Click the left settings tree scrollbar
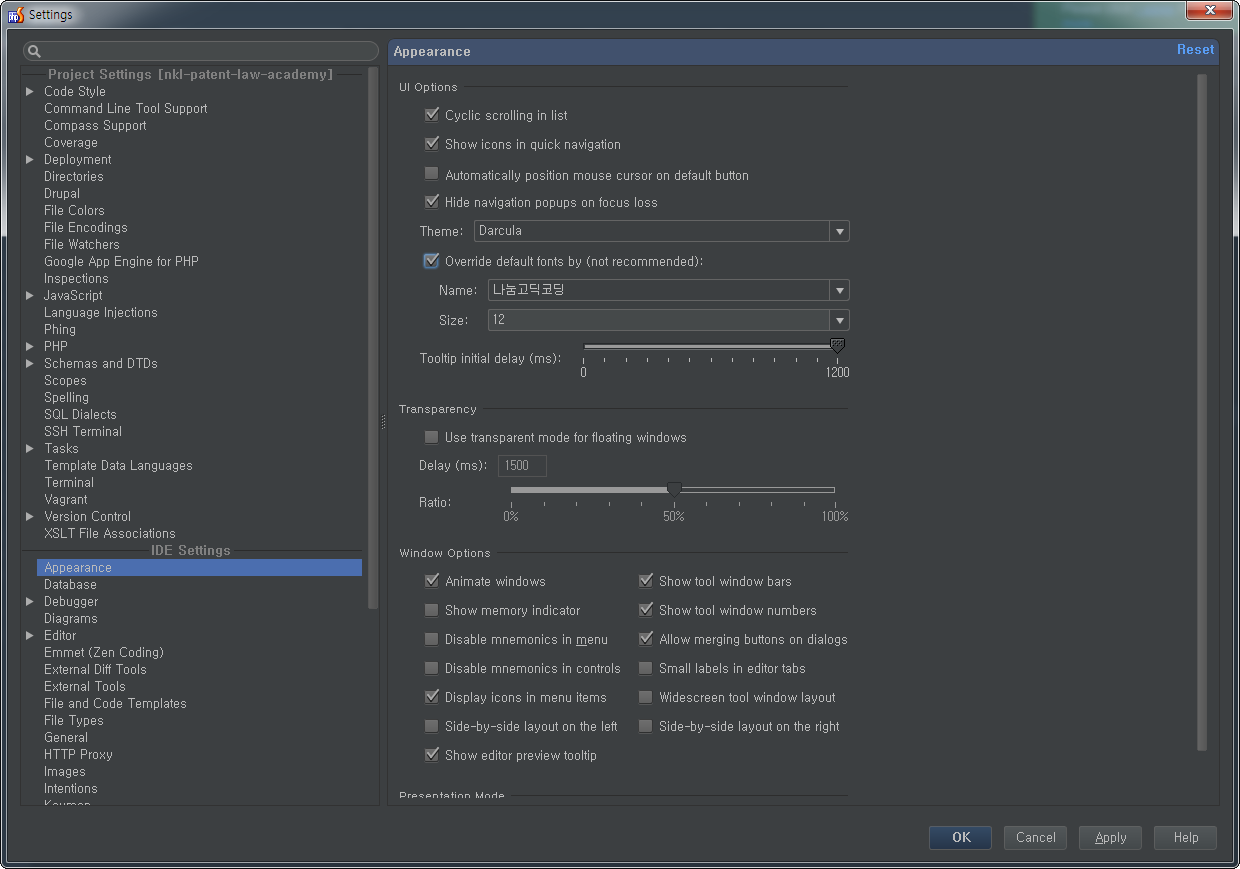Screen dimensions: 1240x869 coord(373,337)
